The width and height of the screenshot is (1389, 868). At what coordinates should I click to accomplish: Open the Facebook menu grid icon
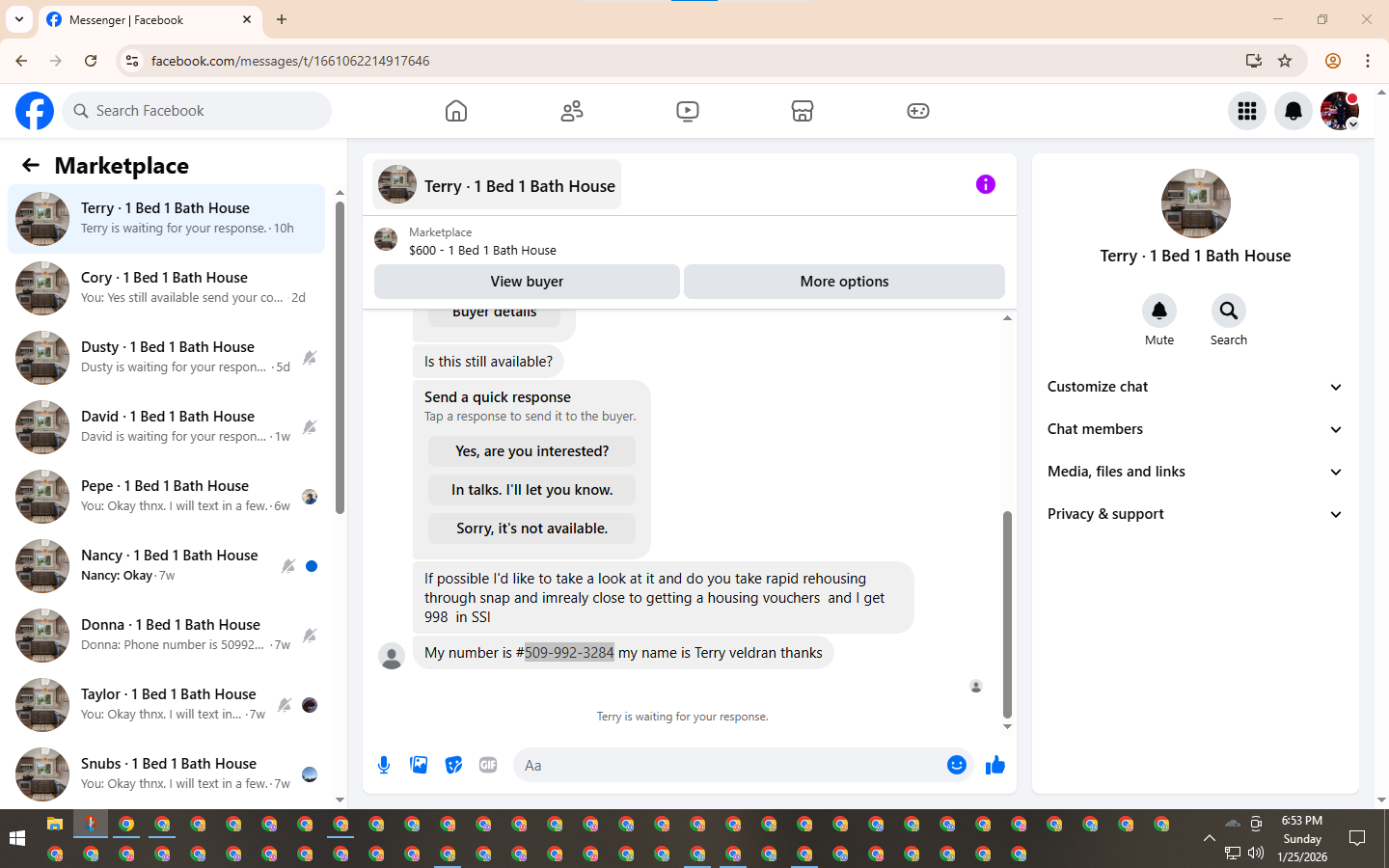click(1247, 111)
